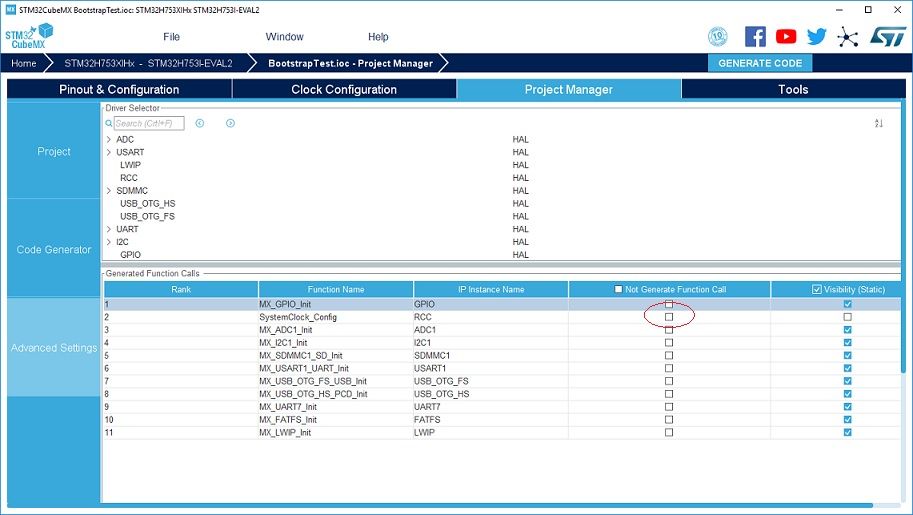Open the Project side section
This screenshot has height=515, width=913.
(54, 151)
